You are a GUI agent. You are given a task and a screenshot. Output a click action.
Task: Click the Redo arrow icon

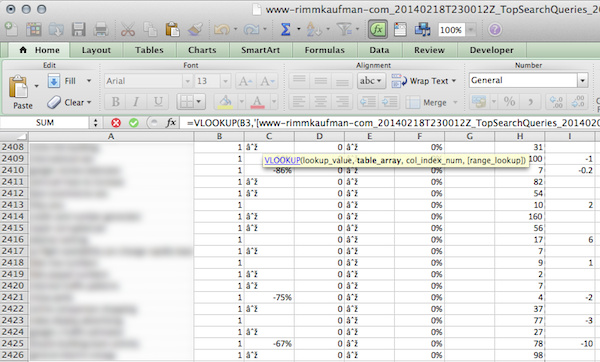(251, 29)
